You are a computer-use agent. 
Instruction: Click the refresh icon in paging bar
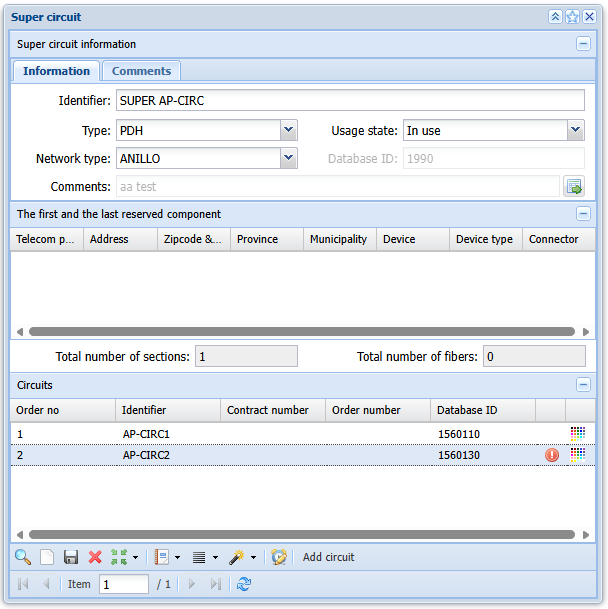point(244,584)
